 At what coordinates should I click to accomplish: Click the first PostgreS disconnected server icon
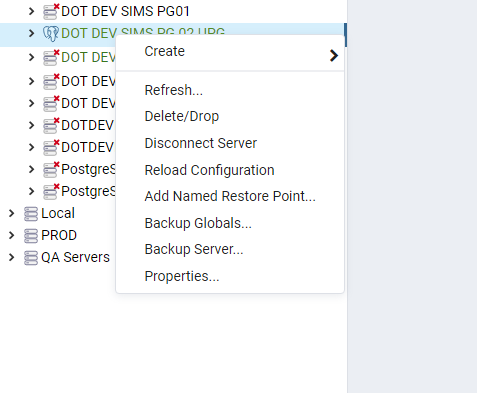(x=51, y=170)
